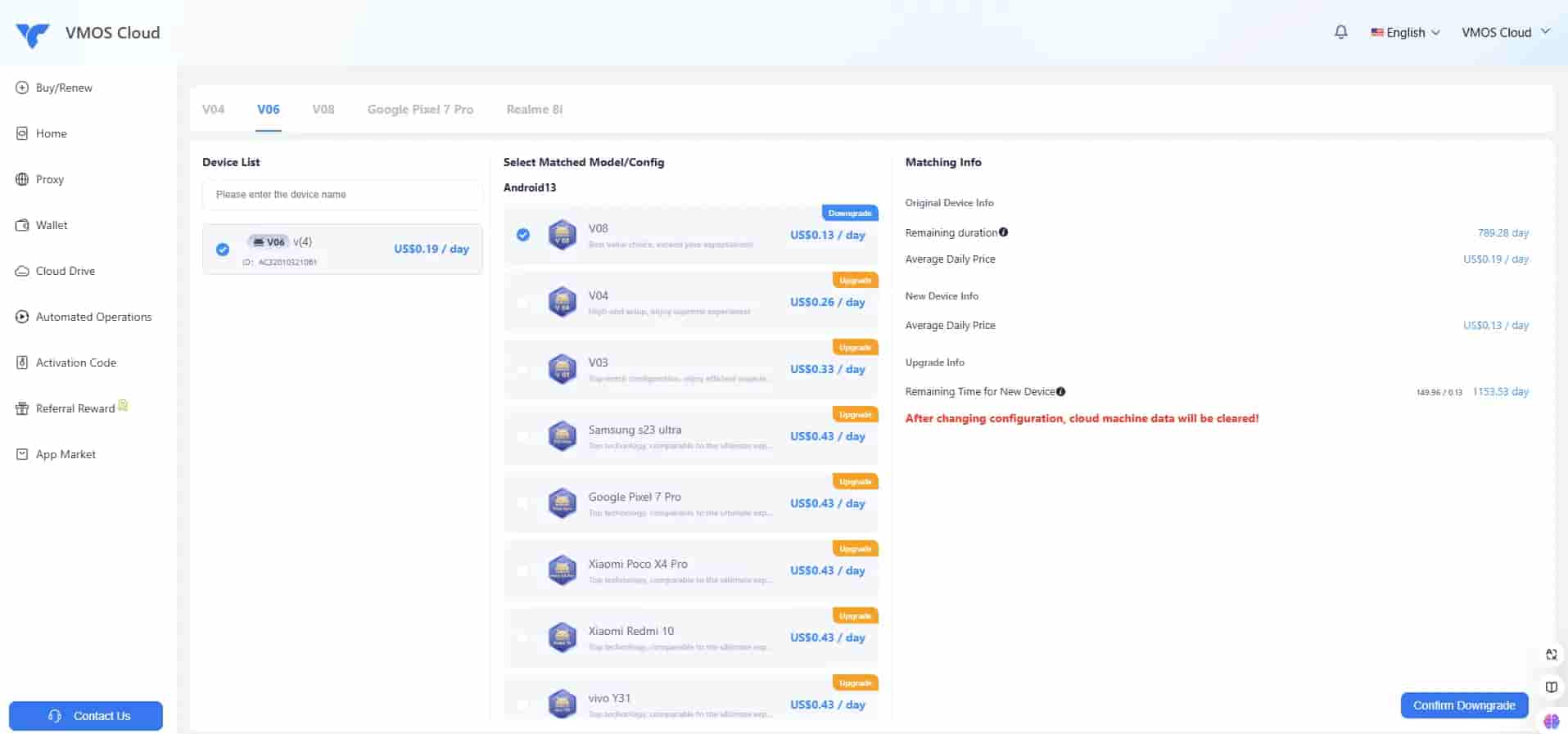1568x734 pixels.
Task: Select the Xiaomi Redmi 10 radio
Action: [522, 637]
